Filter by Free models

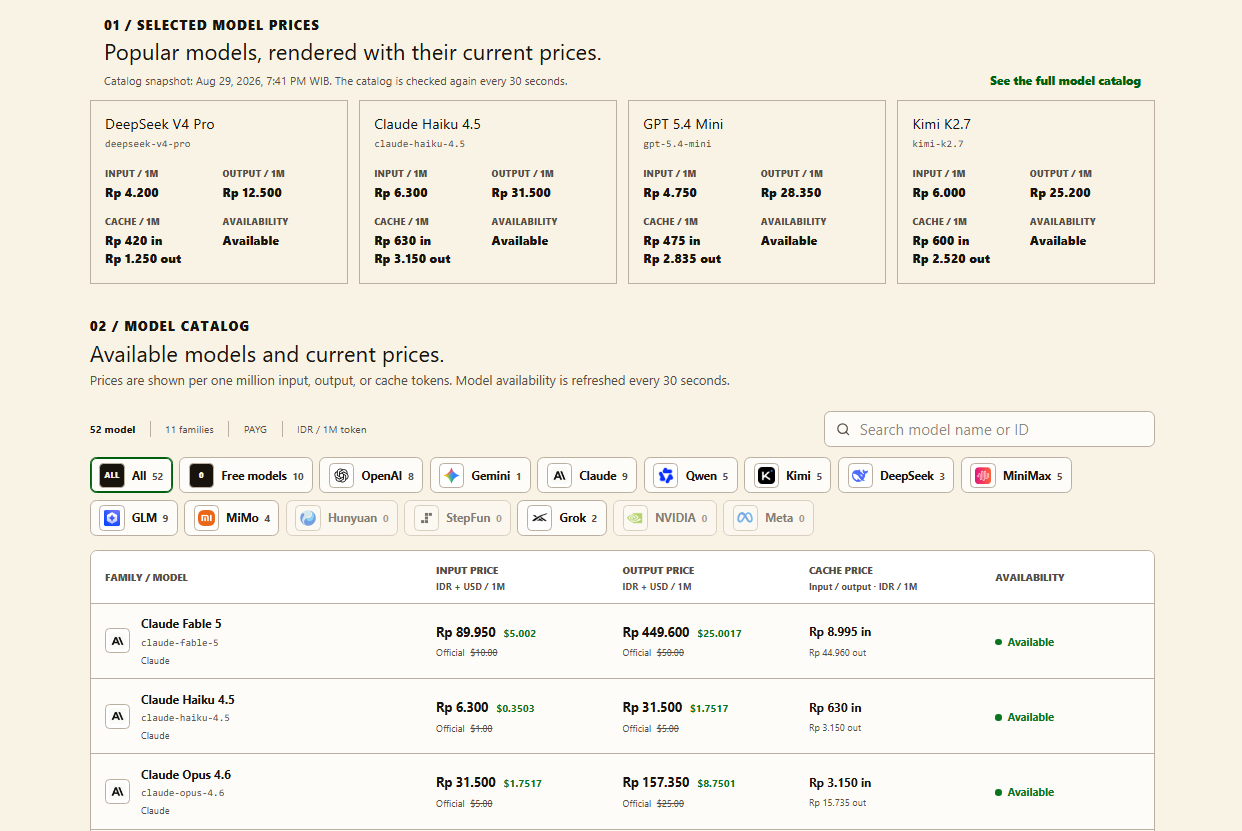[246, 476]
